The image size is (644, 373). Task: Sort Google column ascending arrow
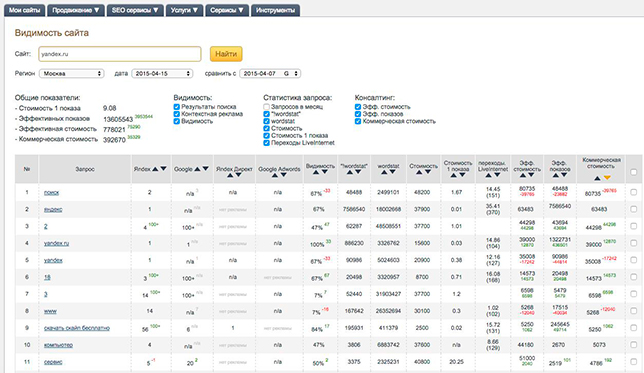click(x=197, y=169)
